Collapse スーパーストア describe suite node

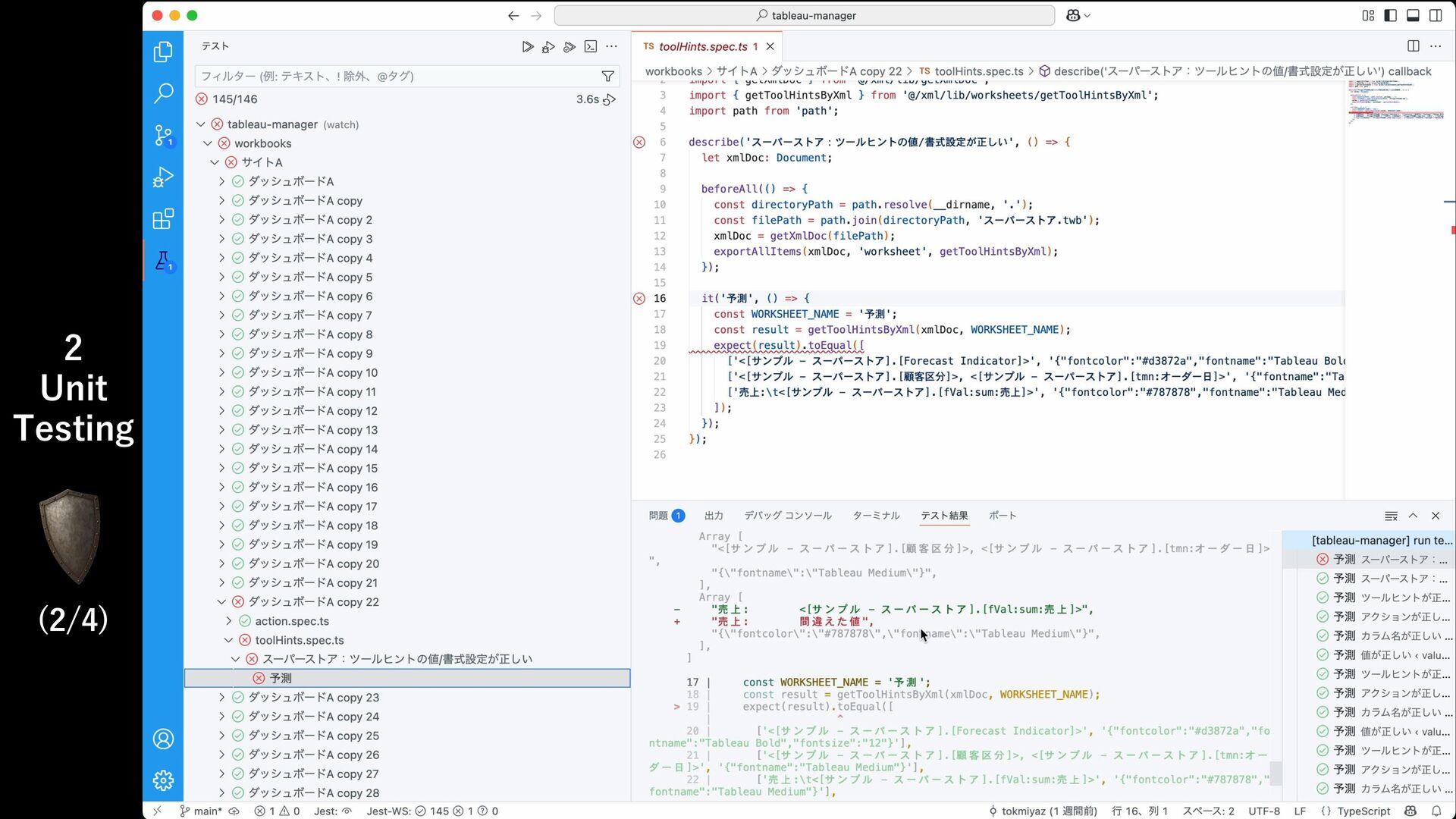(x=235, y=659)
